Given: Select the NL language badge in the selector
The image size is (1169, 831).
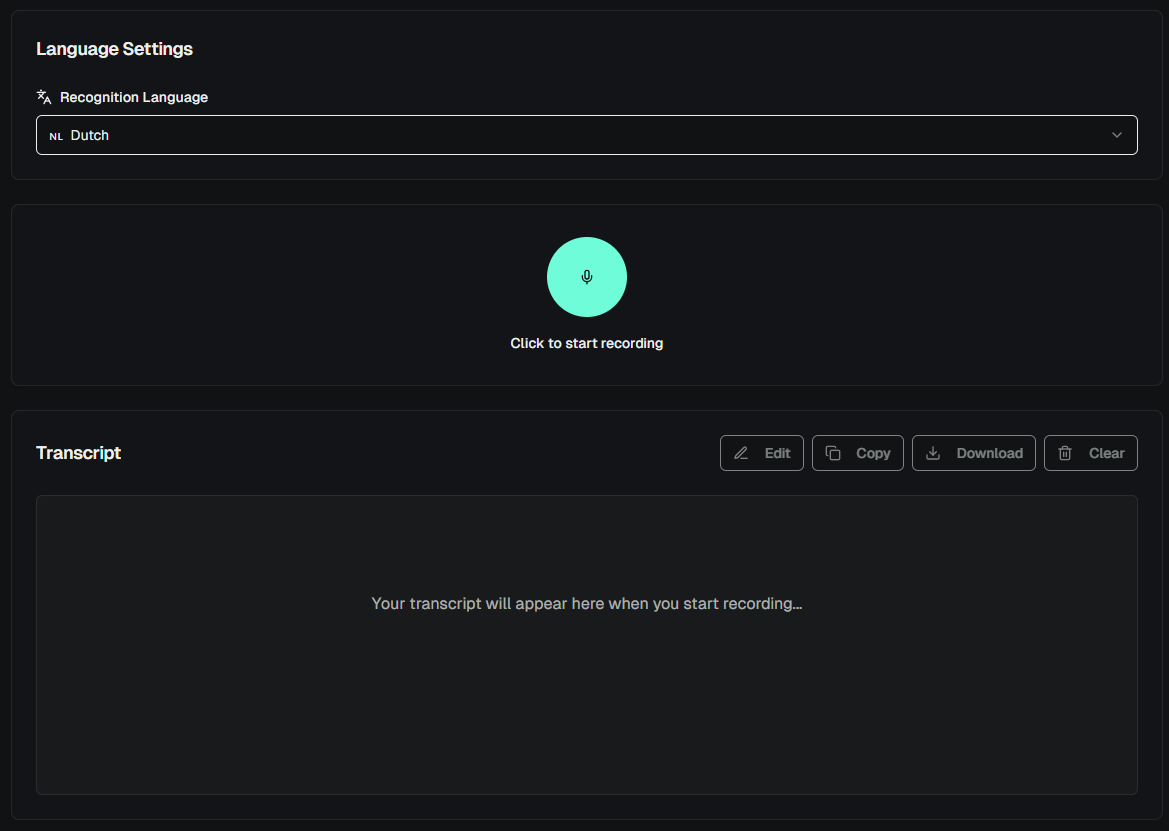Looking at the screenshot, I should 56,135.
